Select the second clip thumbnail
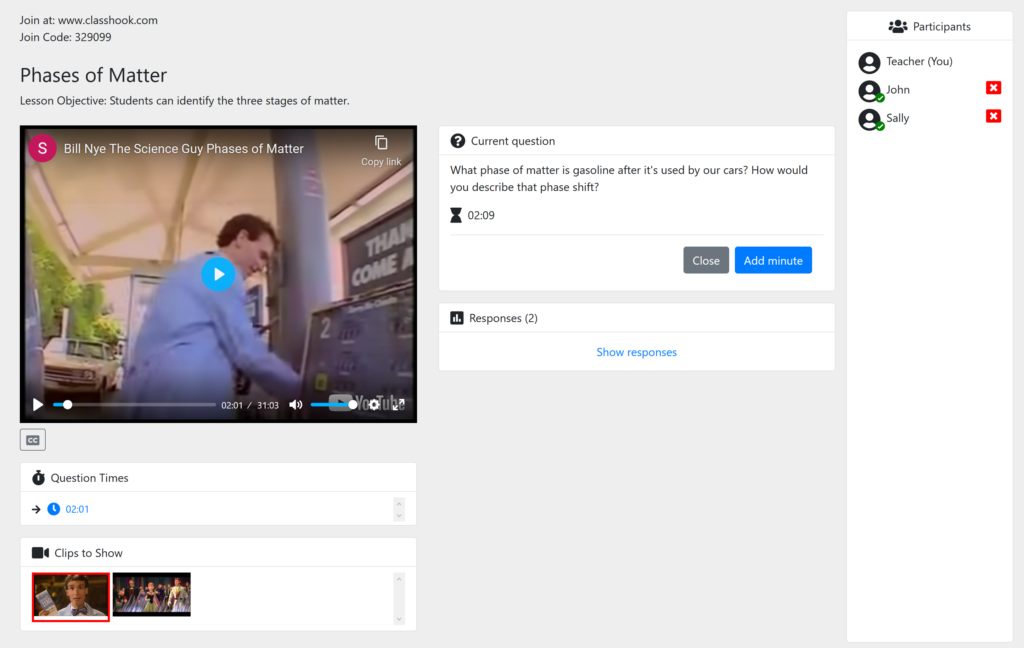 [151, 594]
